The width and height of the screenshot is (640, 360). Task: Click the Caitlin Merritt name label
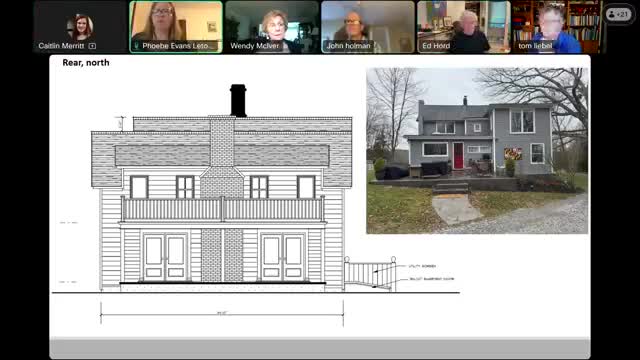click(61, 46)
